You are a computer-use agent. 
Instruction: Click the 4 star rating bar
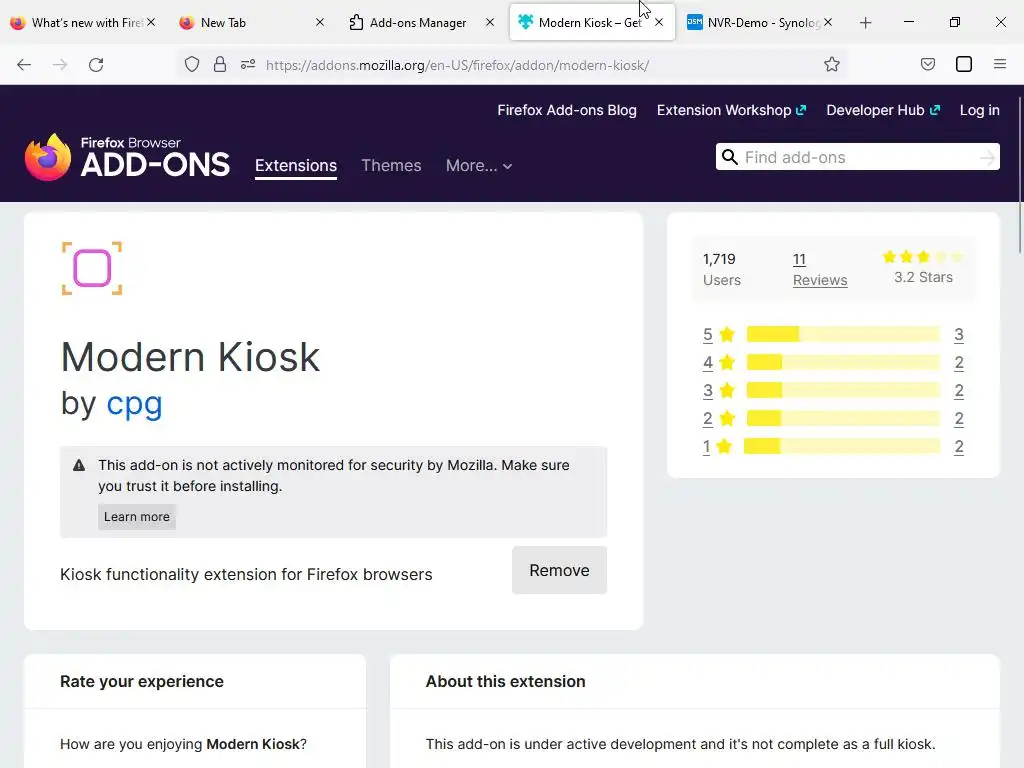pyautogui.click(x=843, y=362)
